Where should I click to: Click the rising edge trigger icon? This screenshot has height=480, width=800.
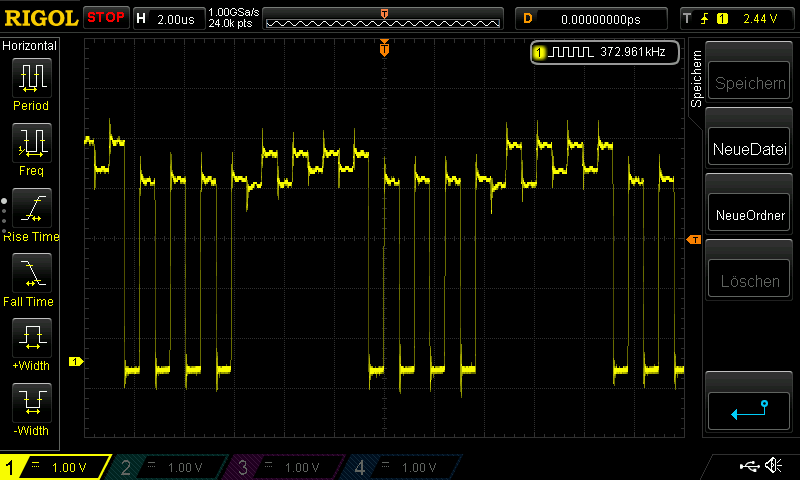pyautogui.click(x=705, y=19)
